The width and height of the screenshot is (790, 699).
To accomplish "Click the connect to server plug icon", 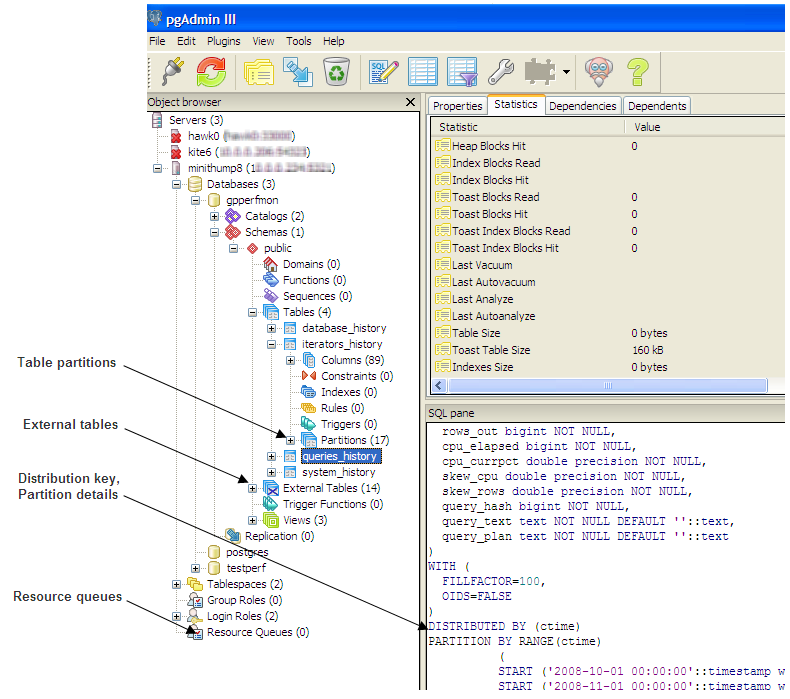I will tap(169, 72).
